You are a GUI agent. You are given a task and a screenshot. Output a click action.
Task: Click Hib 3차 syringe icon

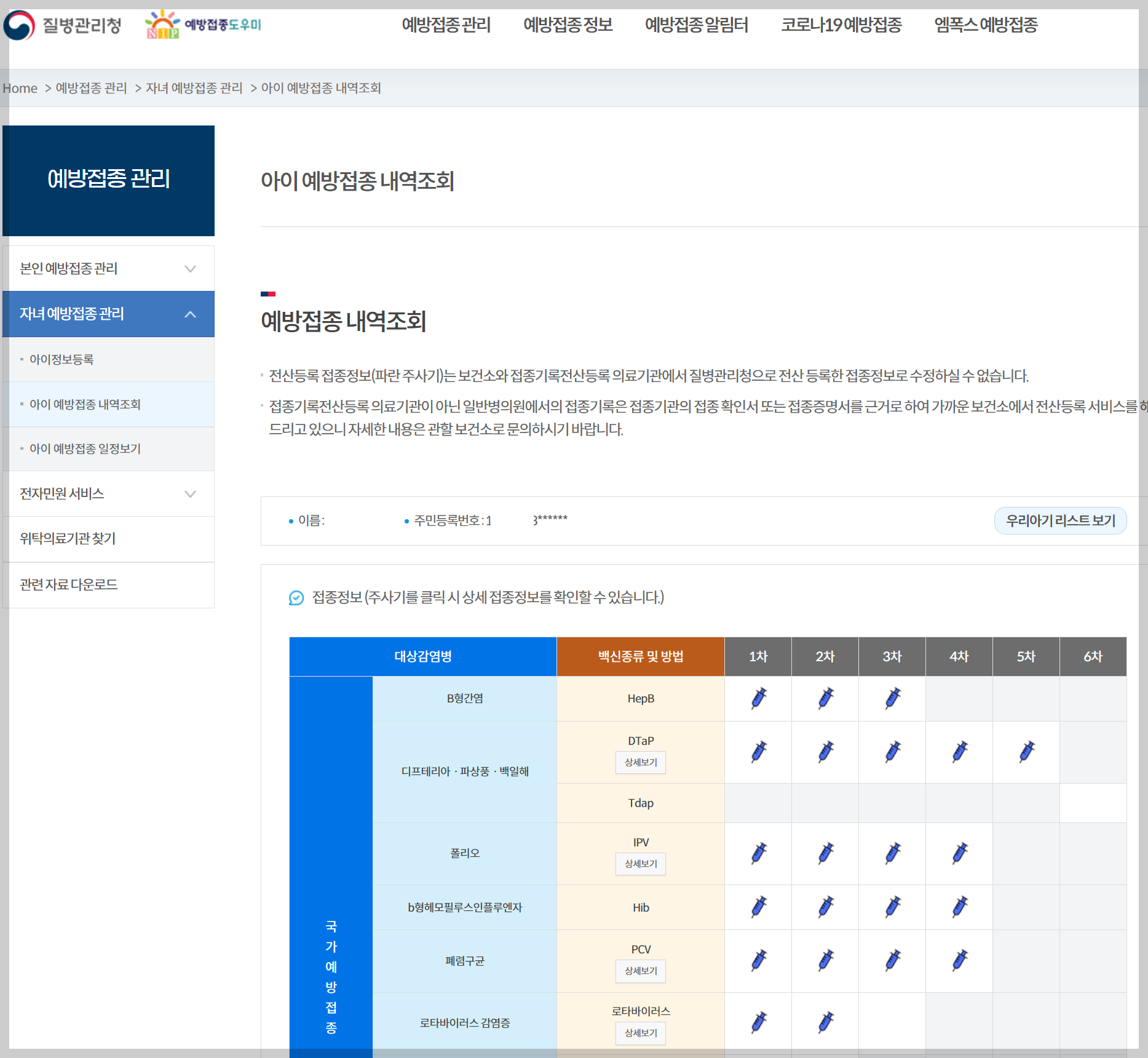pyautogui.click(x=893, y=907)
